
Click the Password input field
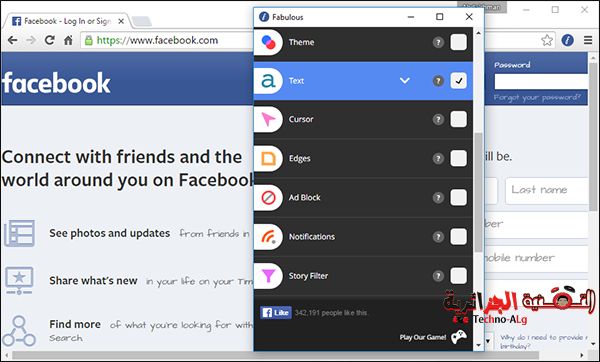click(x=540, y=82)
